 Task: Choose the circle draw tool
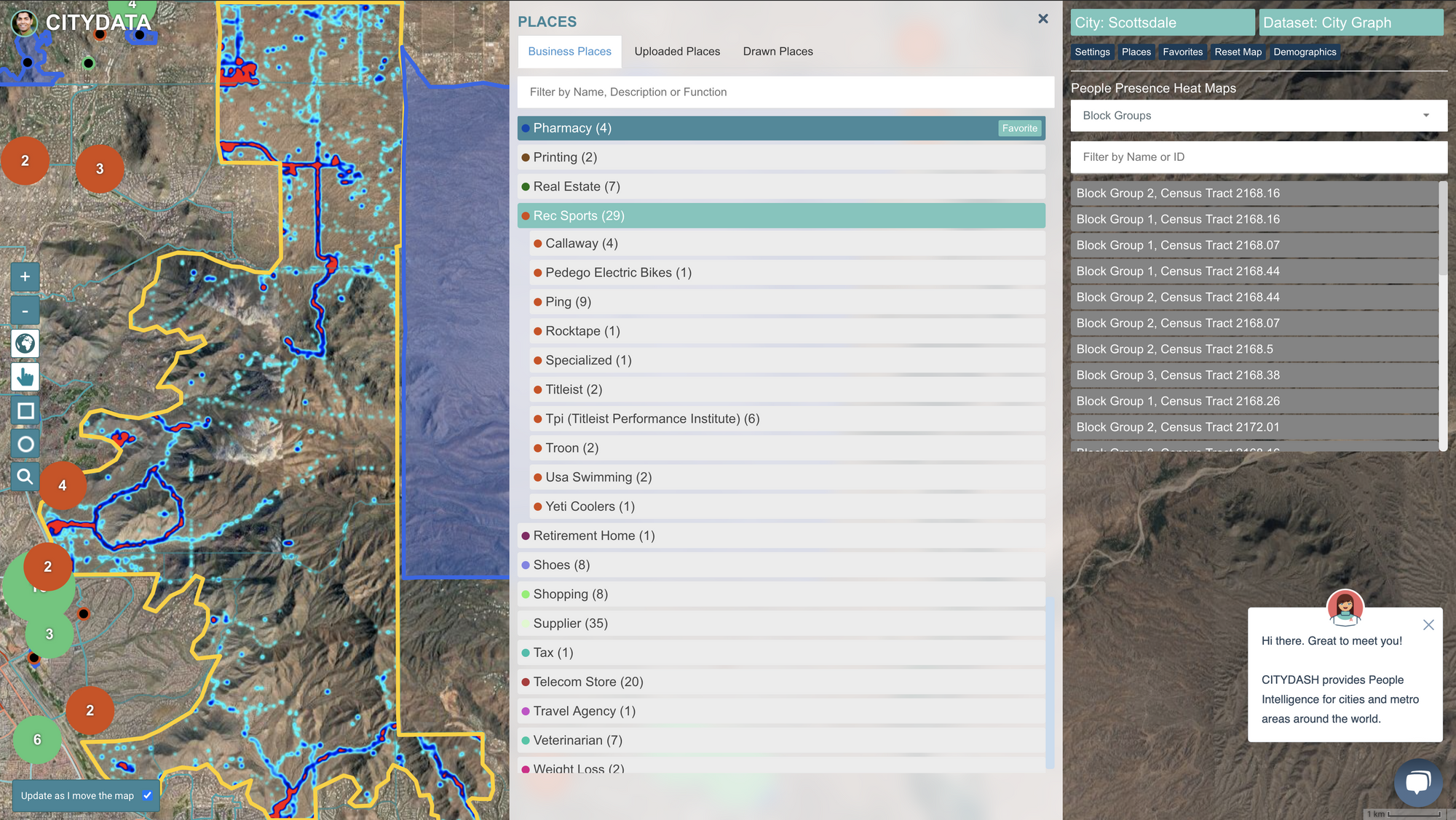25,444
